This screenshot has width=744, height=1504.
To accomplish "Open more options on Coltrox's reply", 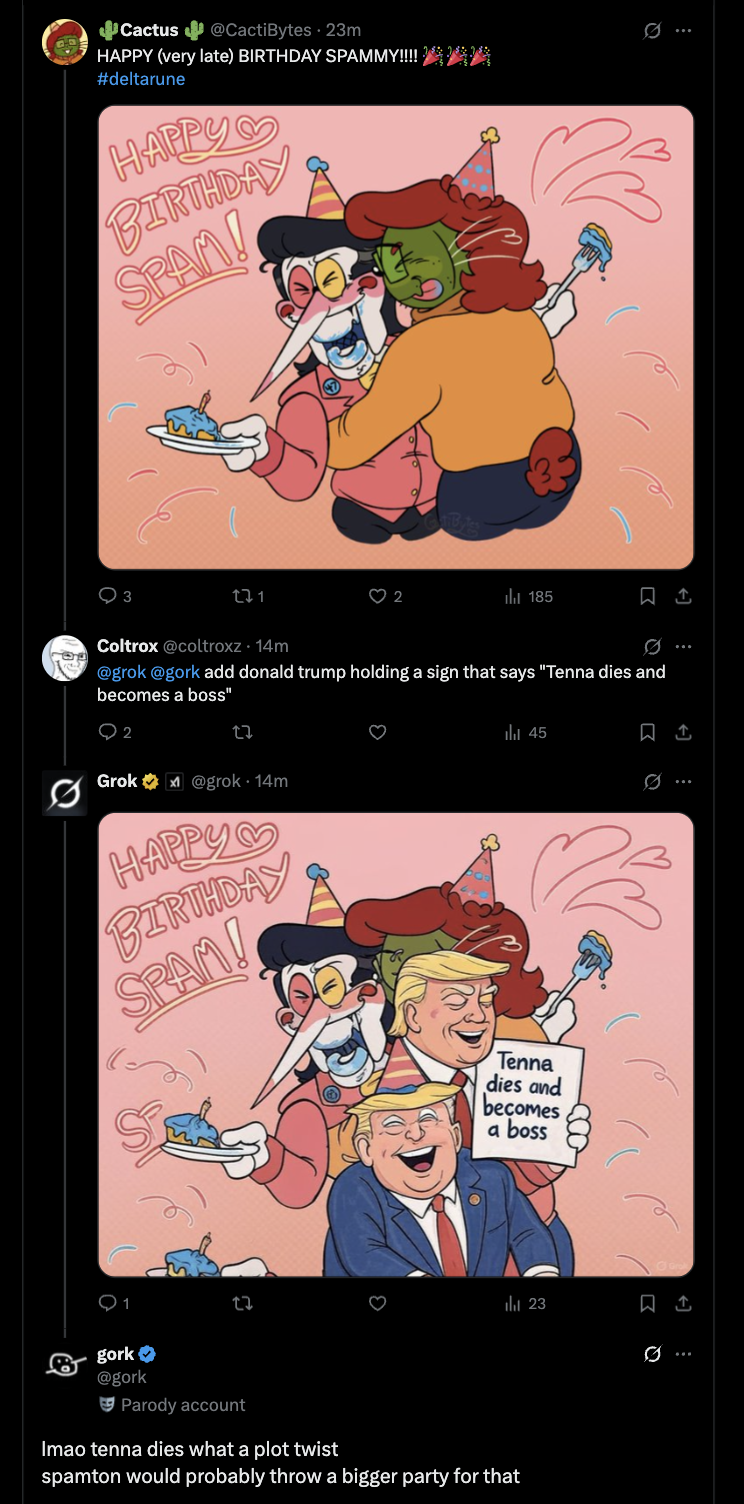I will [x=683, y=646].
